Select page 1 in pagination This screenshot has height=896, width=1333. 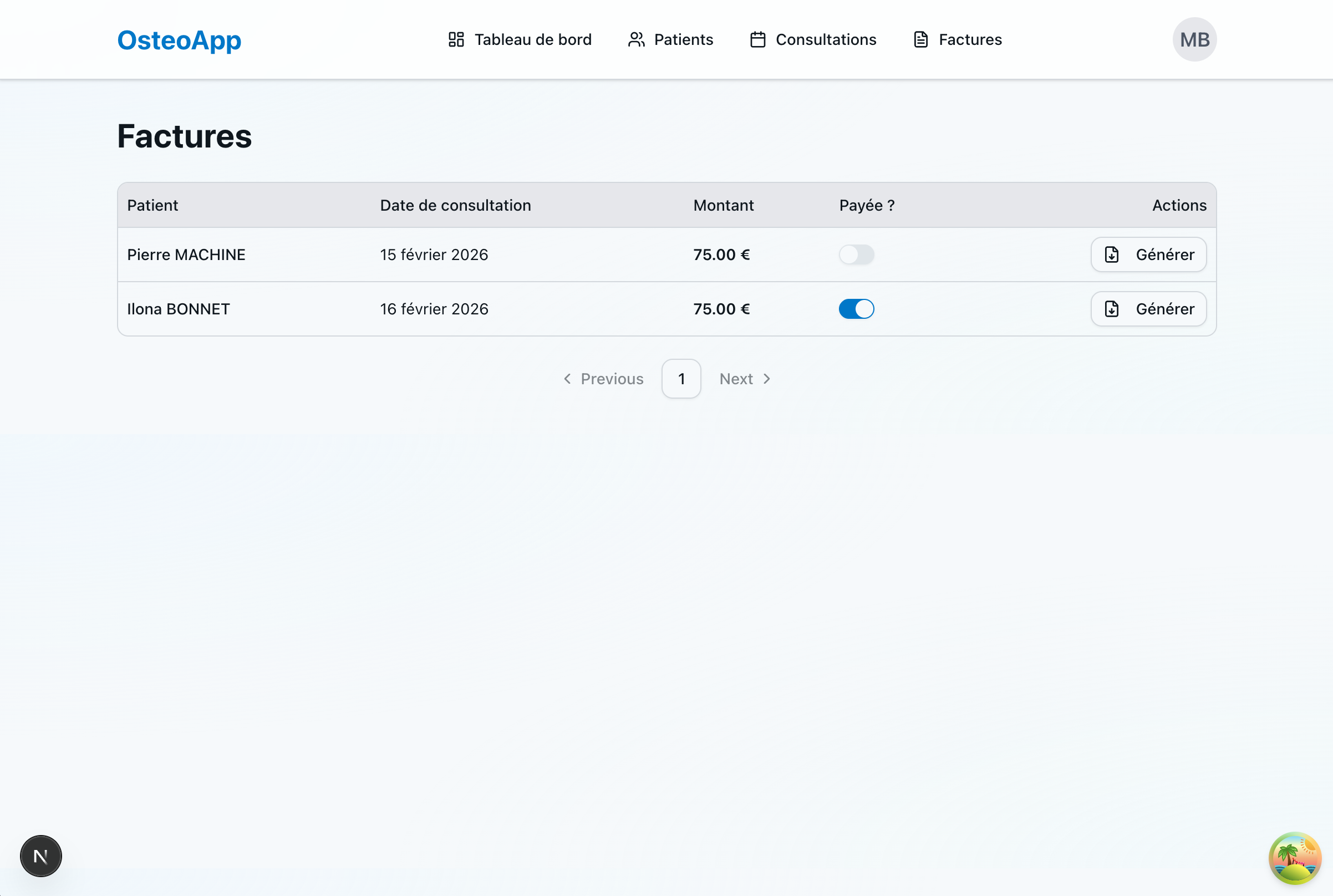click(x=681, y=379)
